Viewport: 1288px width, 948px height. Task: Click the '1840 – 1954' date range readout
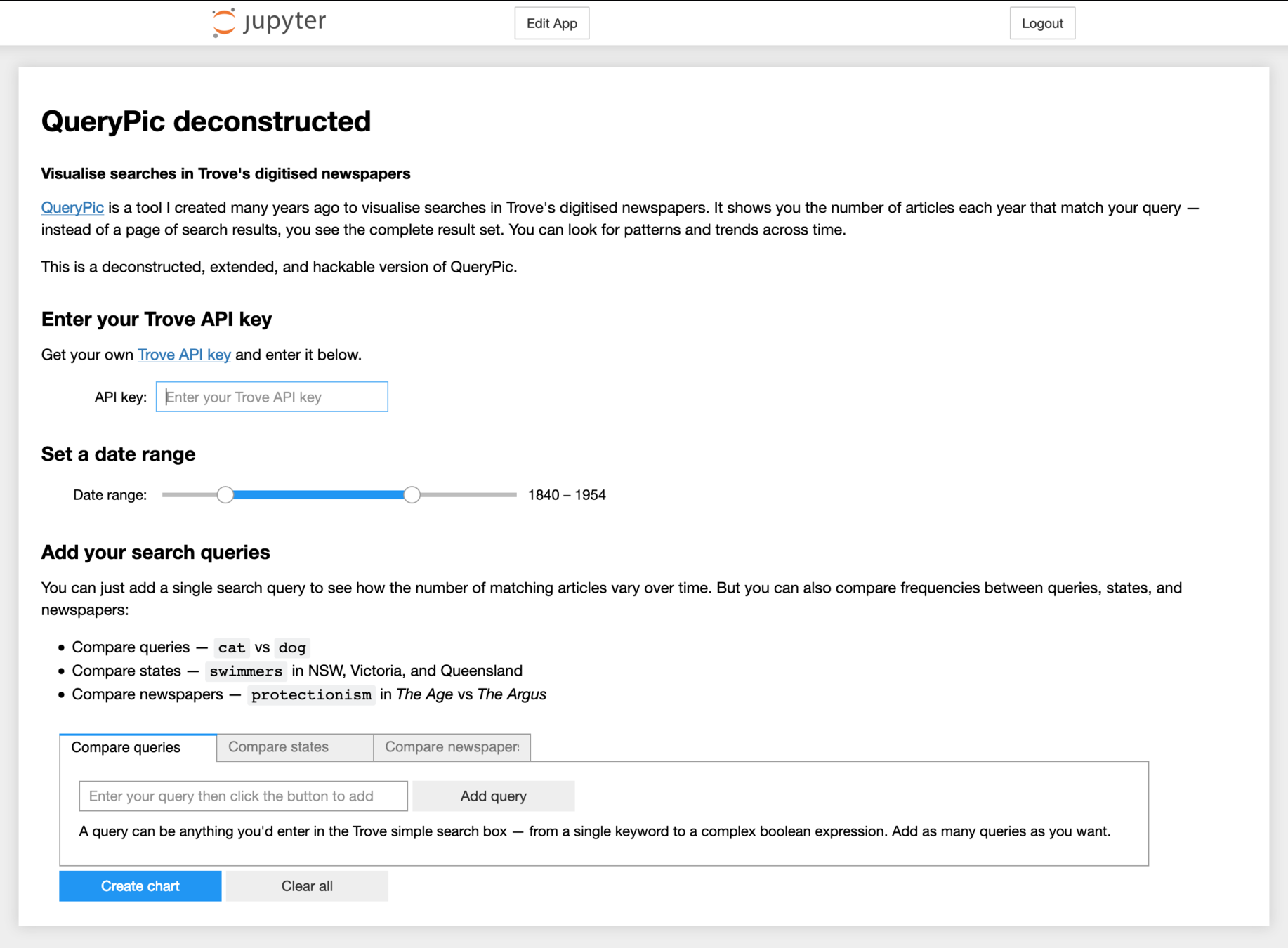pos(567,495)
